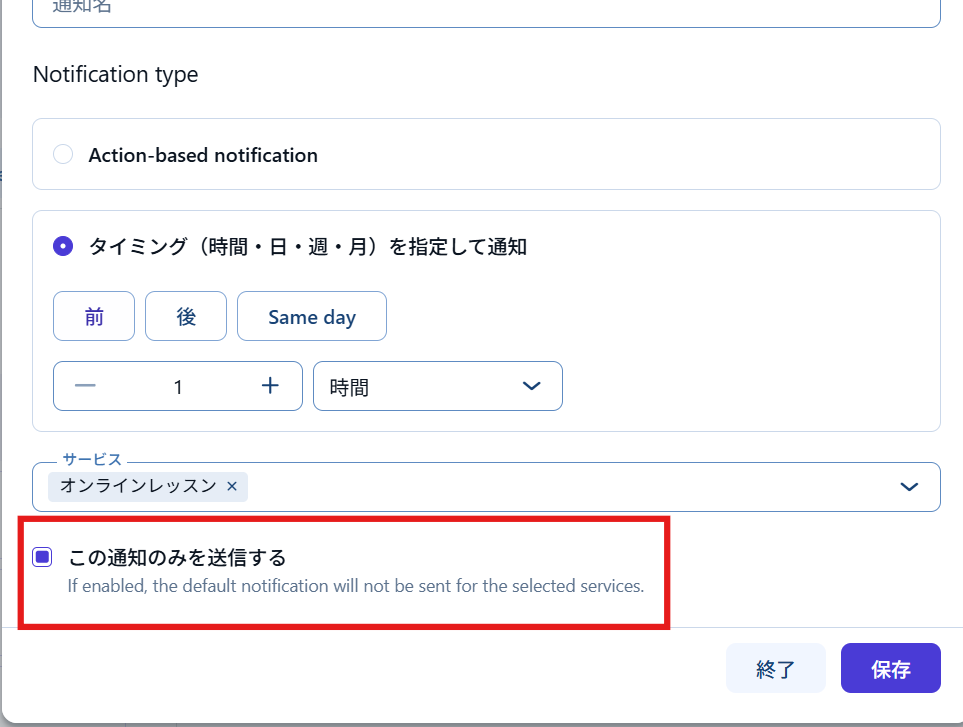Click the plus icon to increase the number

pos(270,387)
